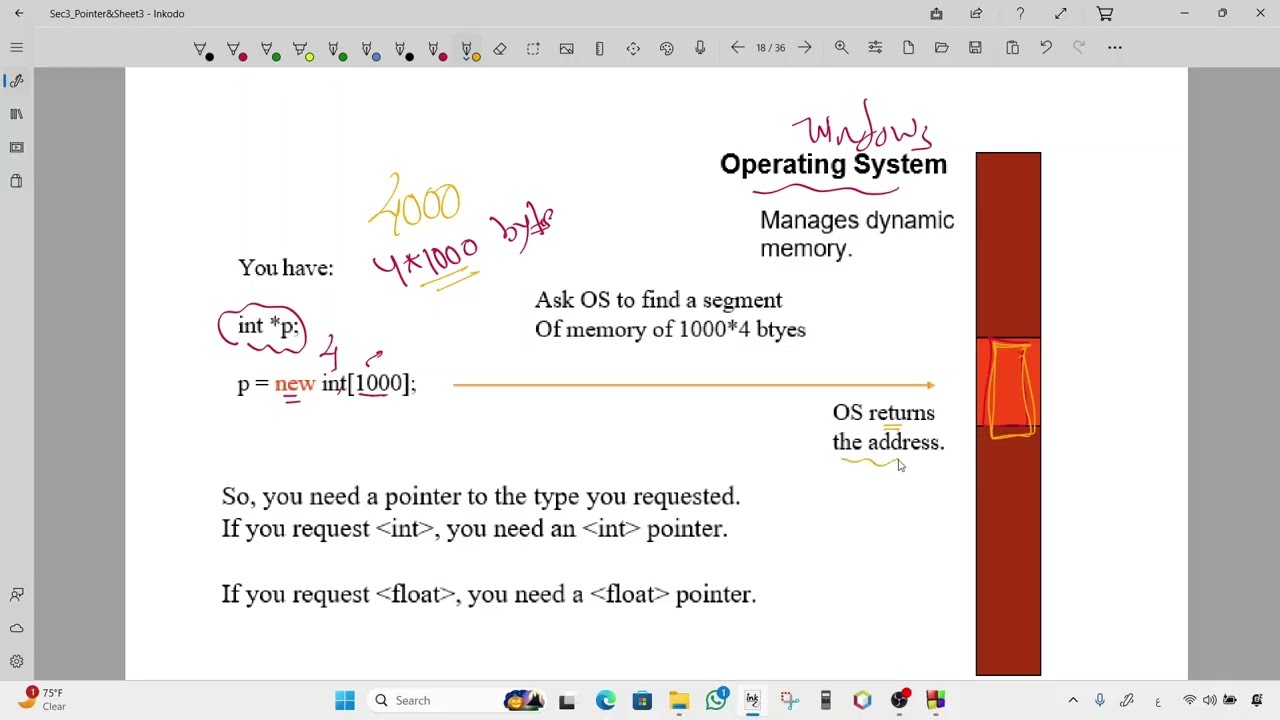The image size is (1280, 720).
Task: Open the add-ons icon beside the share button
Action: coord(936,14)
